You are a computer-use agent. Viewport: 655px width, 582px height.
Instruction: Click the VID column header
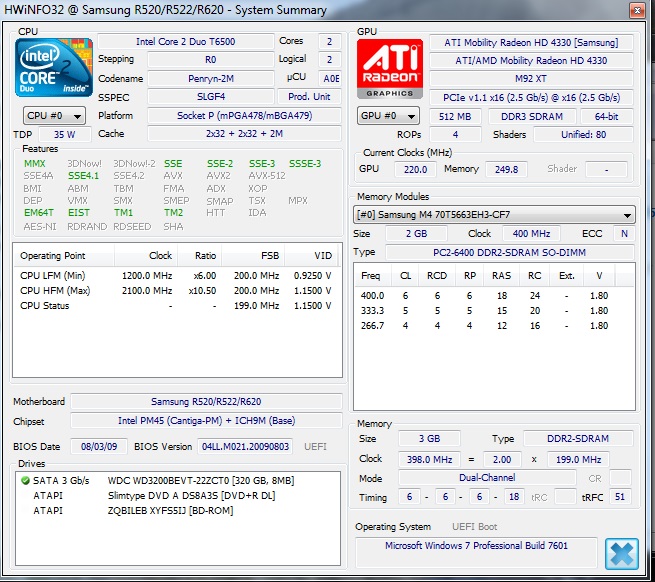point(312,256)
